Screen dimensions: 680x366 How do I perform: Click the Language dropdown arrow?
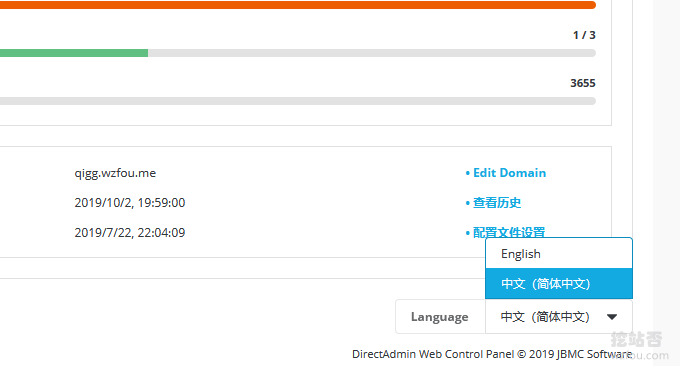[612, 317]
